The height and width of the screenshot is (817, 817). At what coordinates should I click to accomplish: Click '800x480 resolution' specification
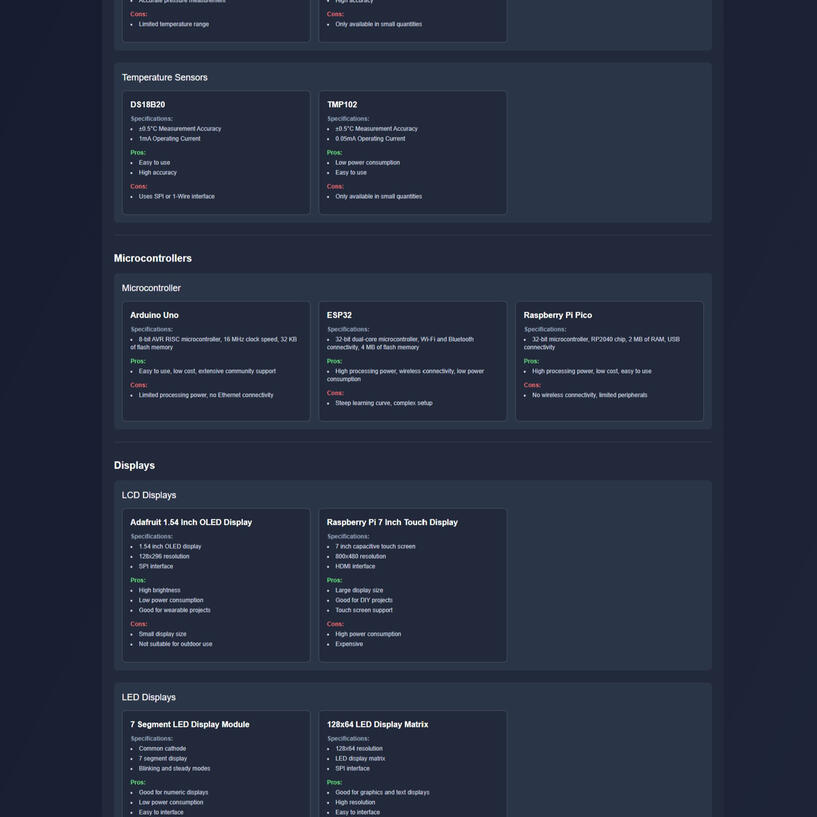361,556
